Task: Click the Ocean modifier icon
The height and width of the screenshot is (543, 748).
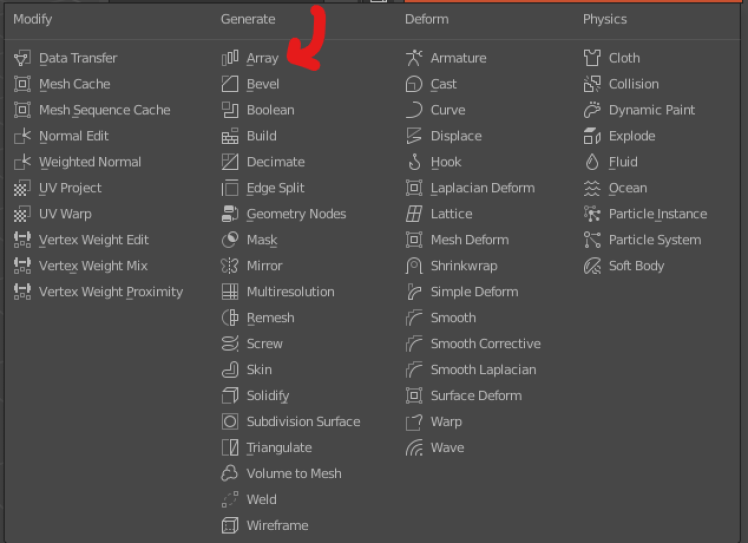Action: [x=592, y=188]
